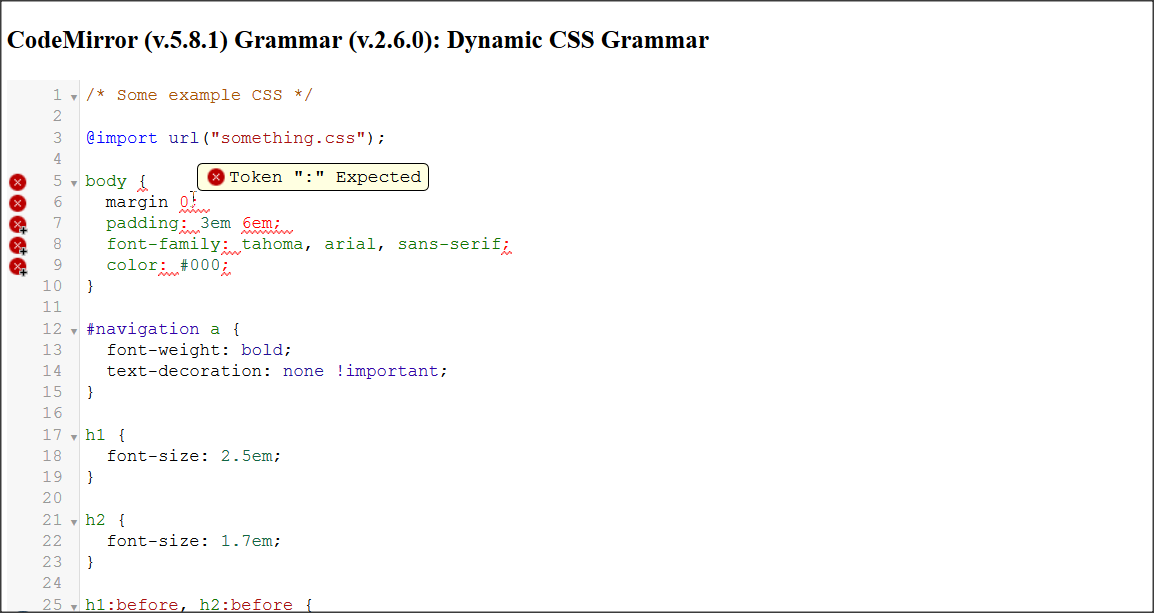Click the multiple-error marker on line 8
Viewport: 1154px width, 613px height.
pyautogui.click(x=18, y=246)
